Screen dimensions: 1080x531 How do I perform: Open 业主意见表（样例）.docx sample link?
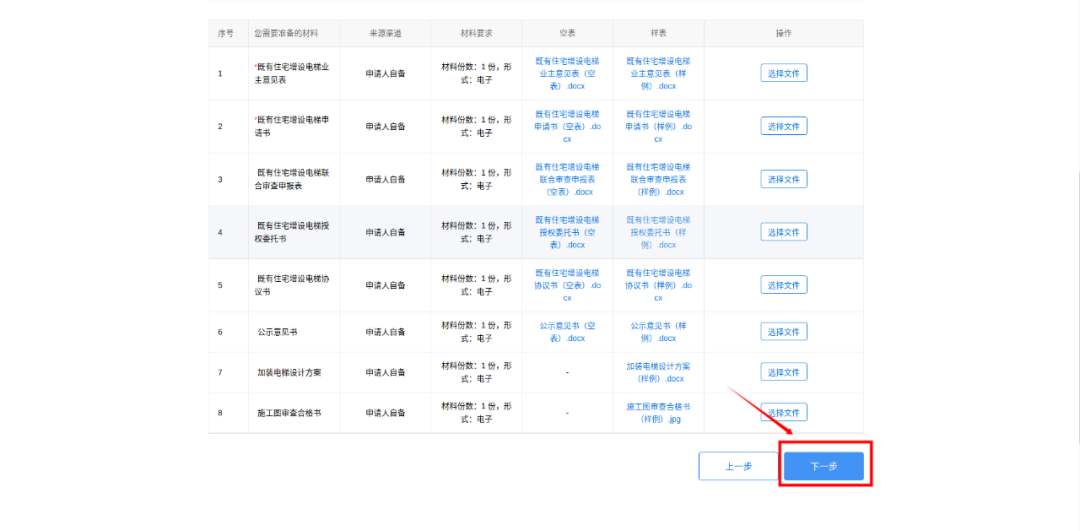tap(658, 73)
